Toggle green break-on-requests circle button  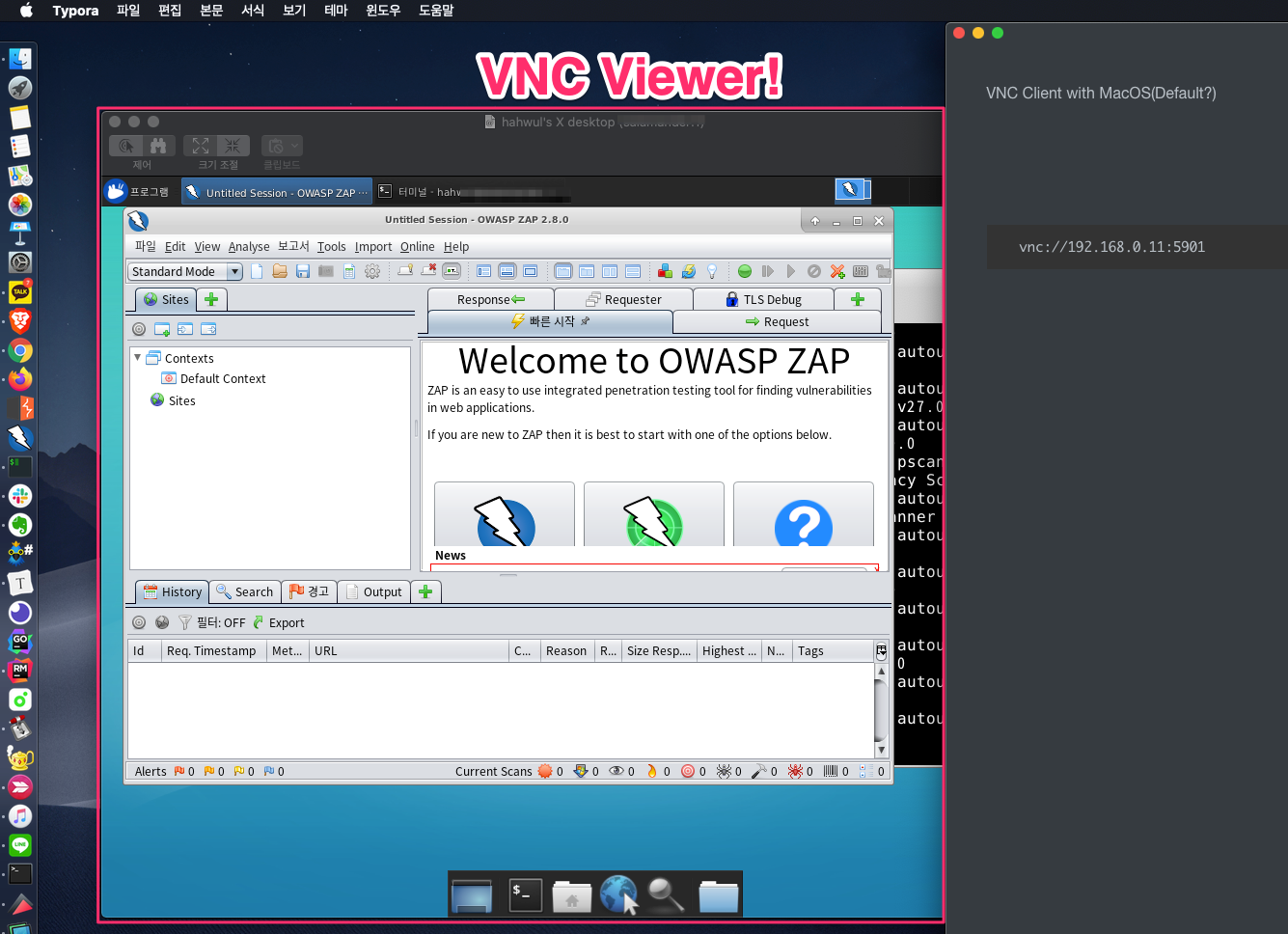(745, 271)
